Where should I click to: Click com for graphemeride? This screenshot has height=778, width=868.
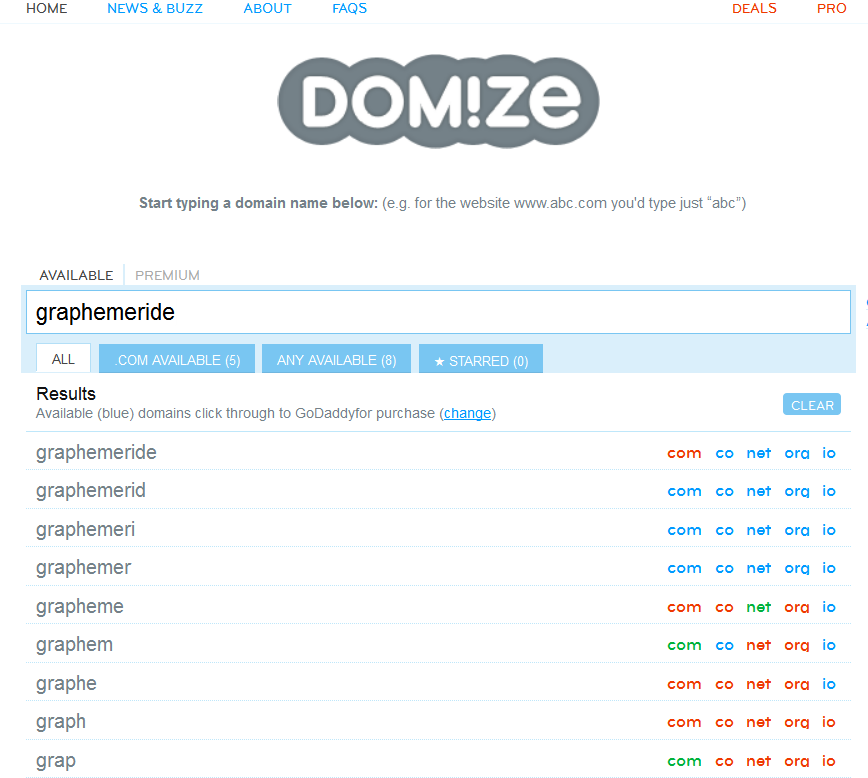684,454
